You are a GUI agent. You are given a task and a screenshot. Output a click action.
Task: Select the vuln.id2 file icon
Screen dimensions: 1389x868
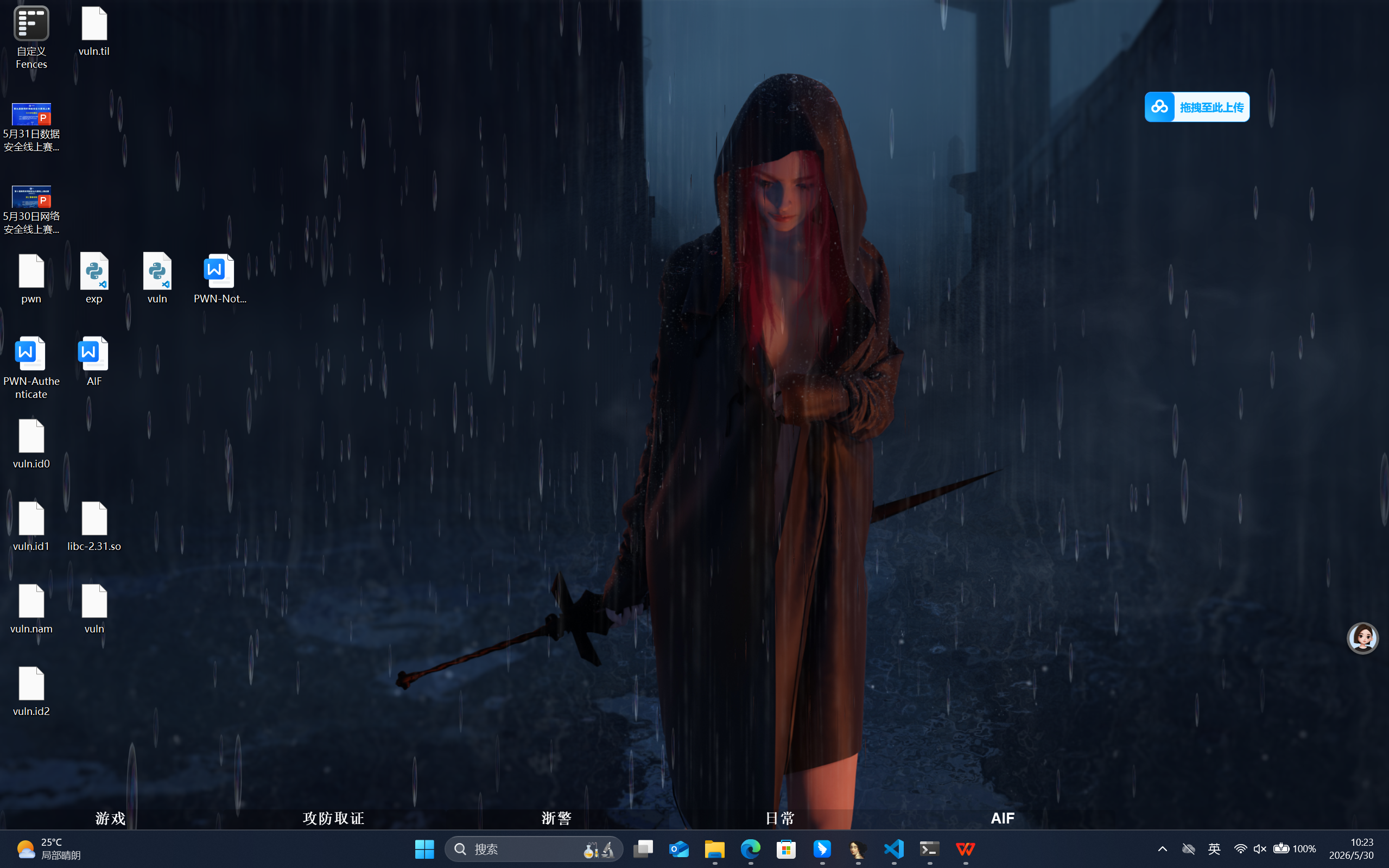(31, 692)
